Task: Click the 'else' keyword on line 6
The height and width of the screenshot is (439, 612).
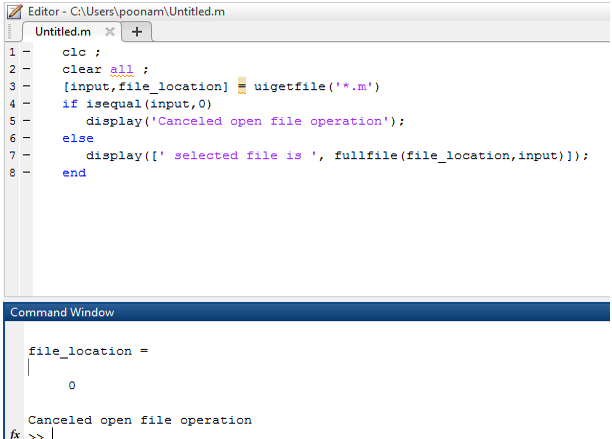Action: (78, 139)
